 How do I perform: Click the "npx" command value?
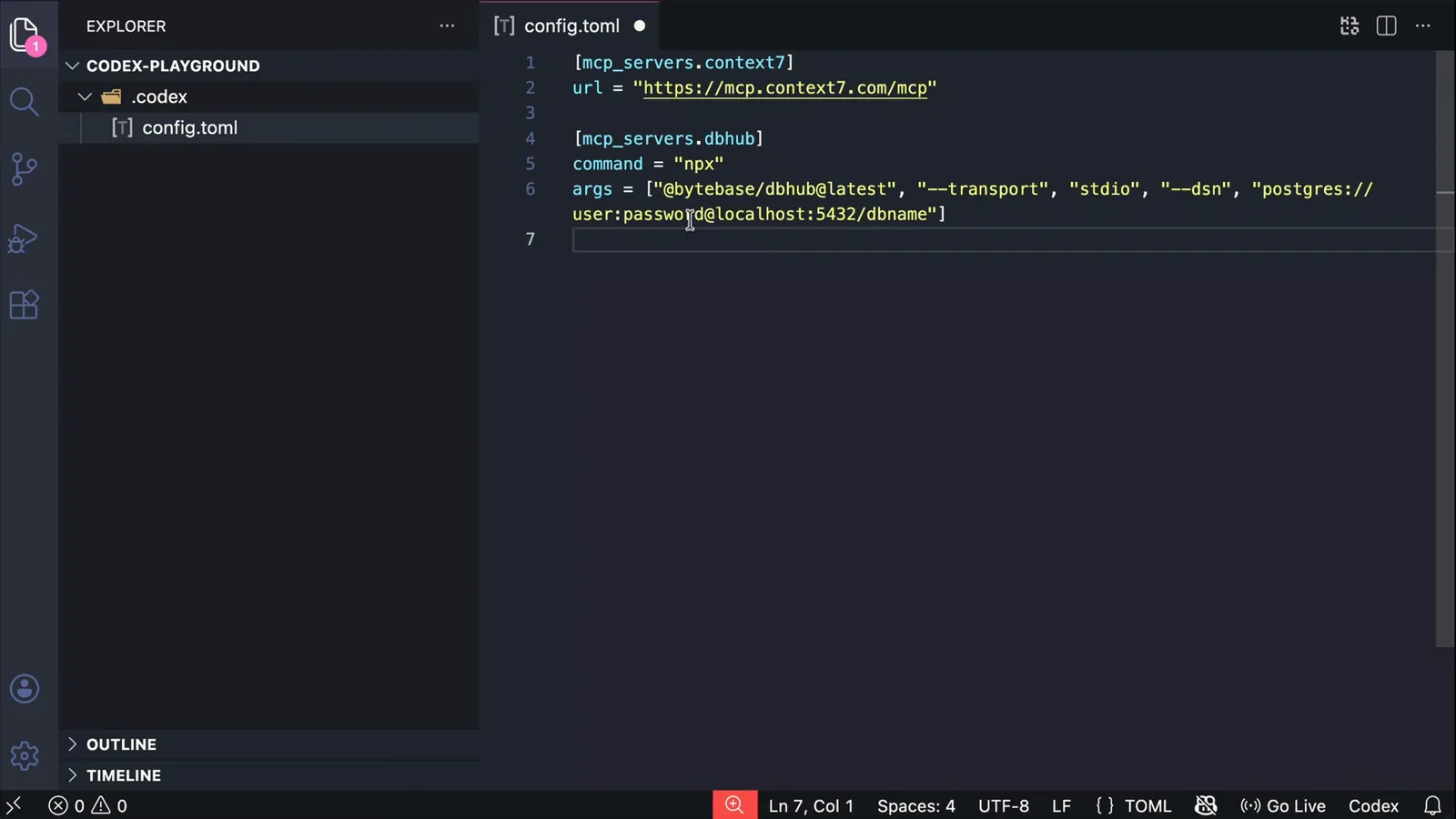pos(698,164)
